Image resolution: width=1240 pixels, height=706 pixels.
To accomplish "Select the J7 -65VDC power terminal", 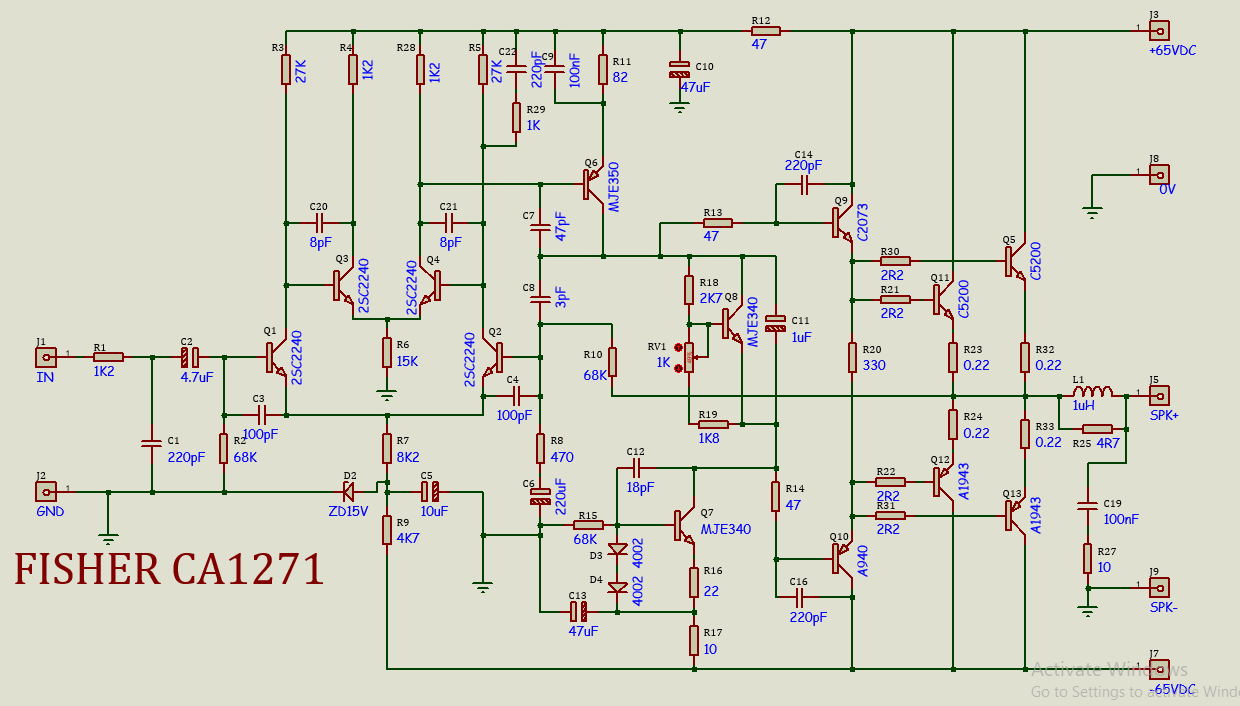I will (1159, 669).
